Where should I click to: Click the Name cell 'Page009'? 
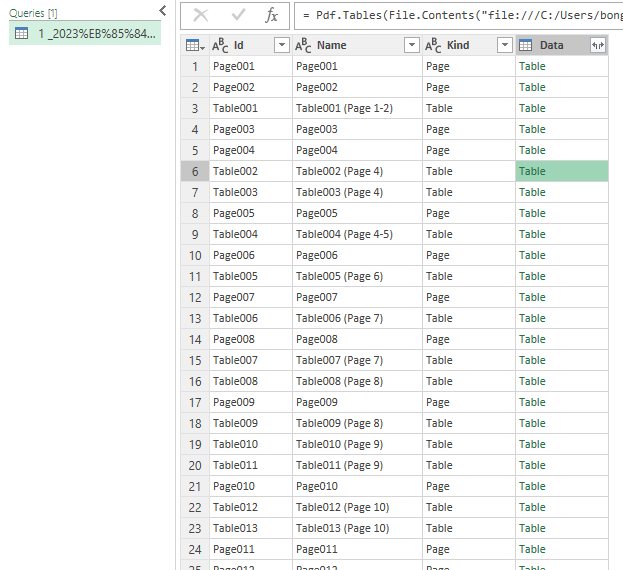point(357,402)
